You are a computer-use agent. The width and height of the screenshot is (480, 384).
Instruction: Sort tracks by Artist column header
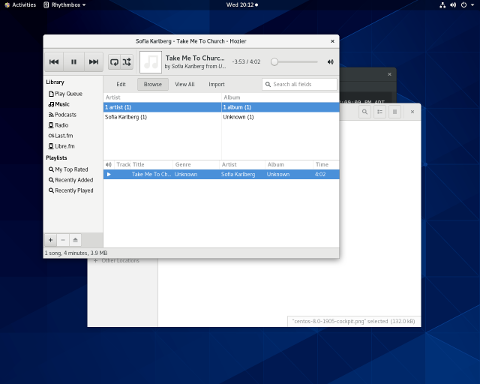click(242, 165)
